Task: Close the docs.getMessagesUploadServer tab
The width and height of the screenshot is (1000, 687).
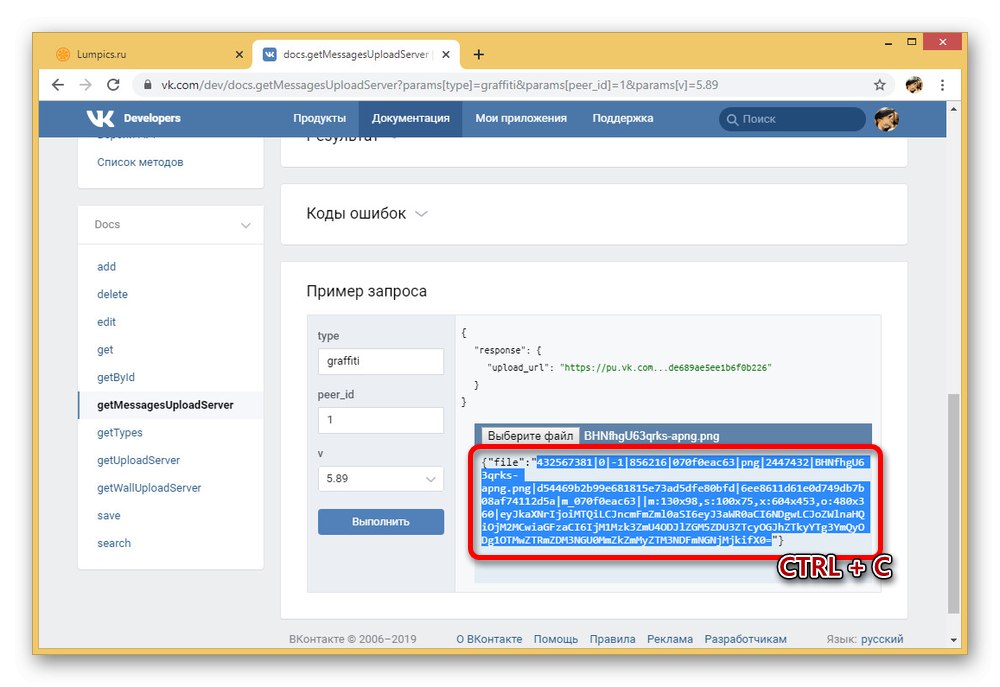Action: click(x=446, y=55)
